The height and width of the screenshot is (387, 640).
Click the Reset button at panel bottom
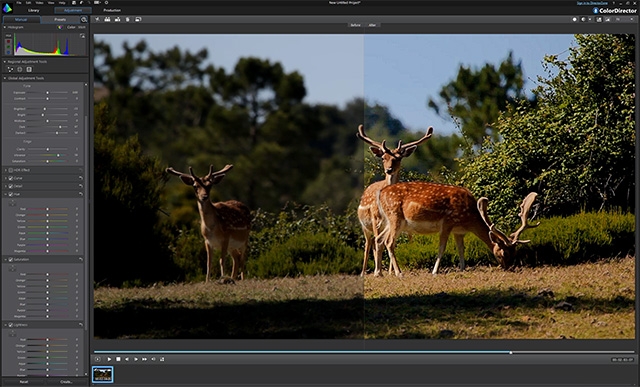pos(24,382)
